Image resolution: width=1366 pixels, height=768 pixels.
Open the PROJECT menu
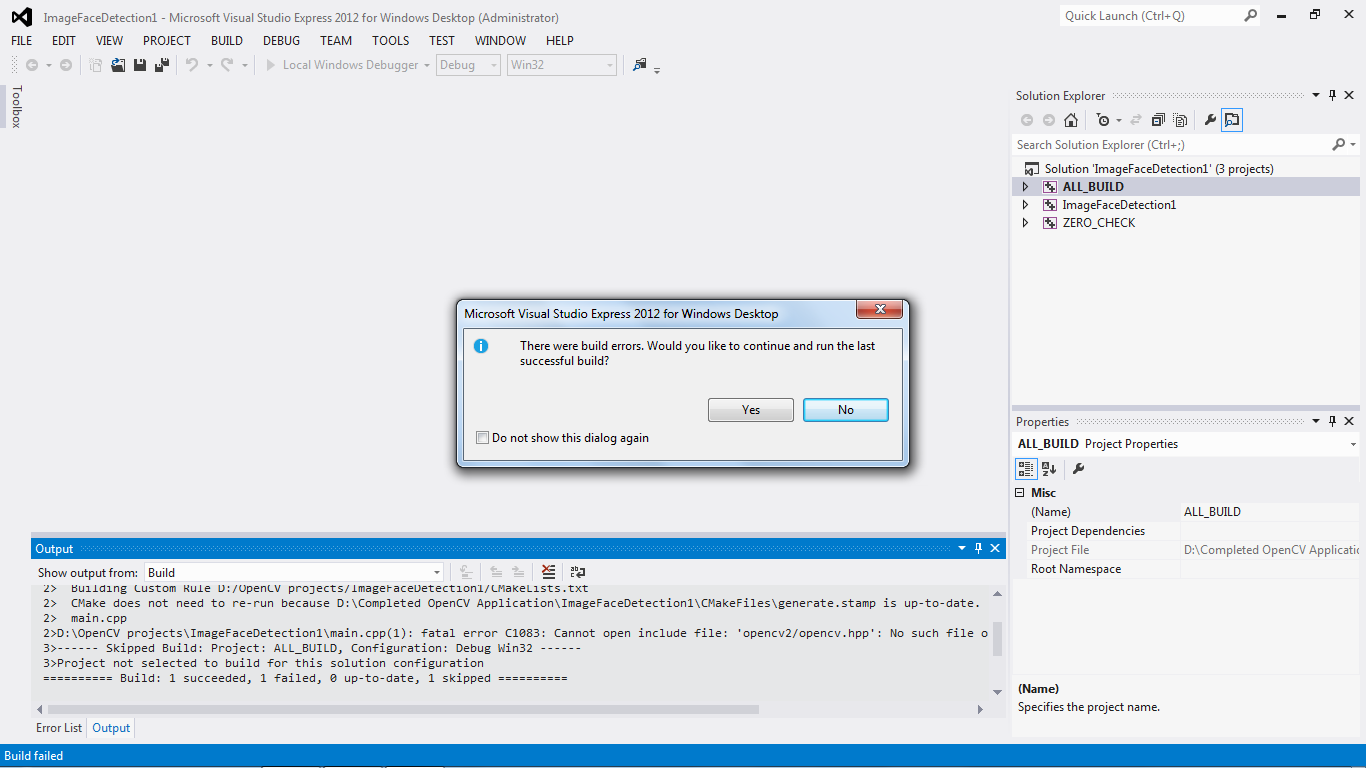point(167,41)
